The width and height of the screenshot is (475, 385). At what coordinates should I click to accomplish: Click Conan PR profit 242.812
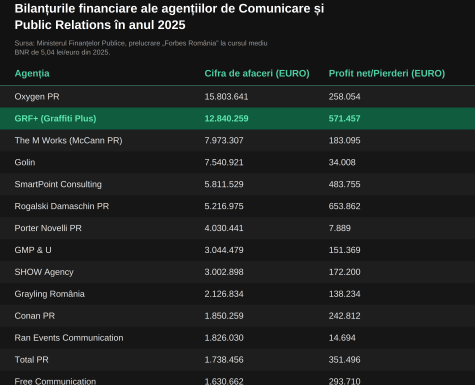pos(344,316)
